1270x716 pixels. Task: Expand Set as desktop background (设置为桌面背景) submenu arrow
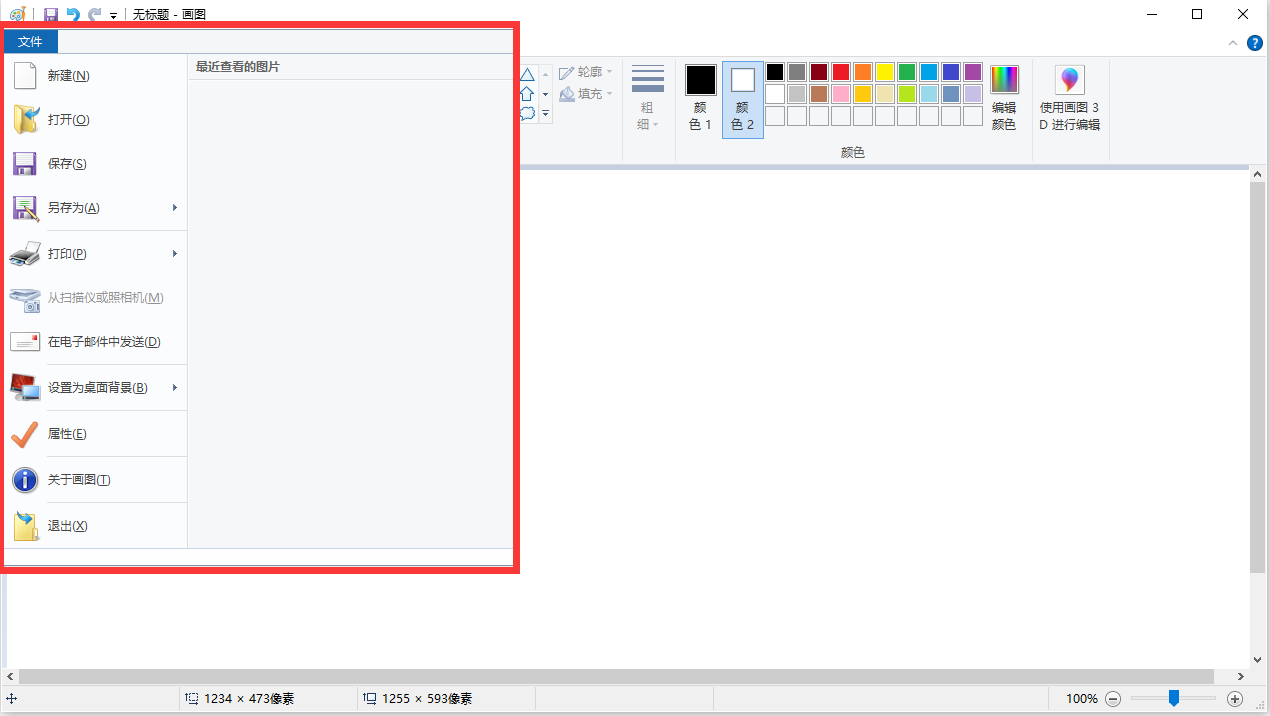coord(175,388)
